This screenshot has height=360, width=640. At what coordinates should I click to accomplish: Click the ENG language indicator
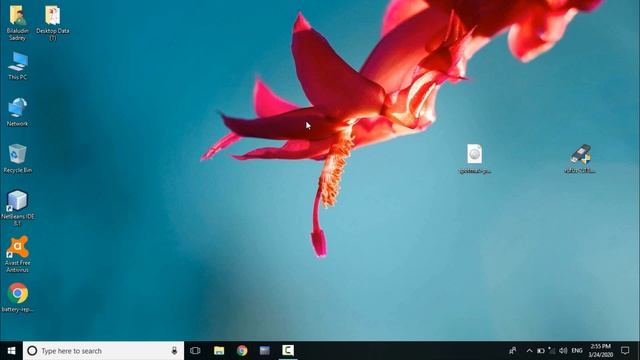(577, 351)
